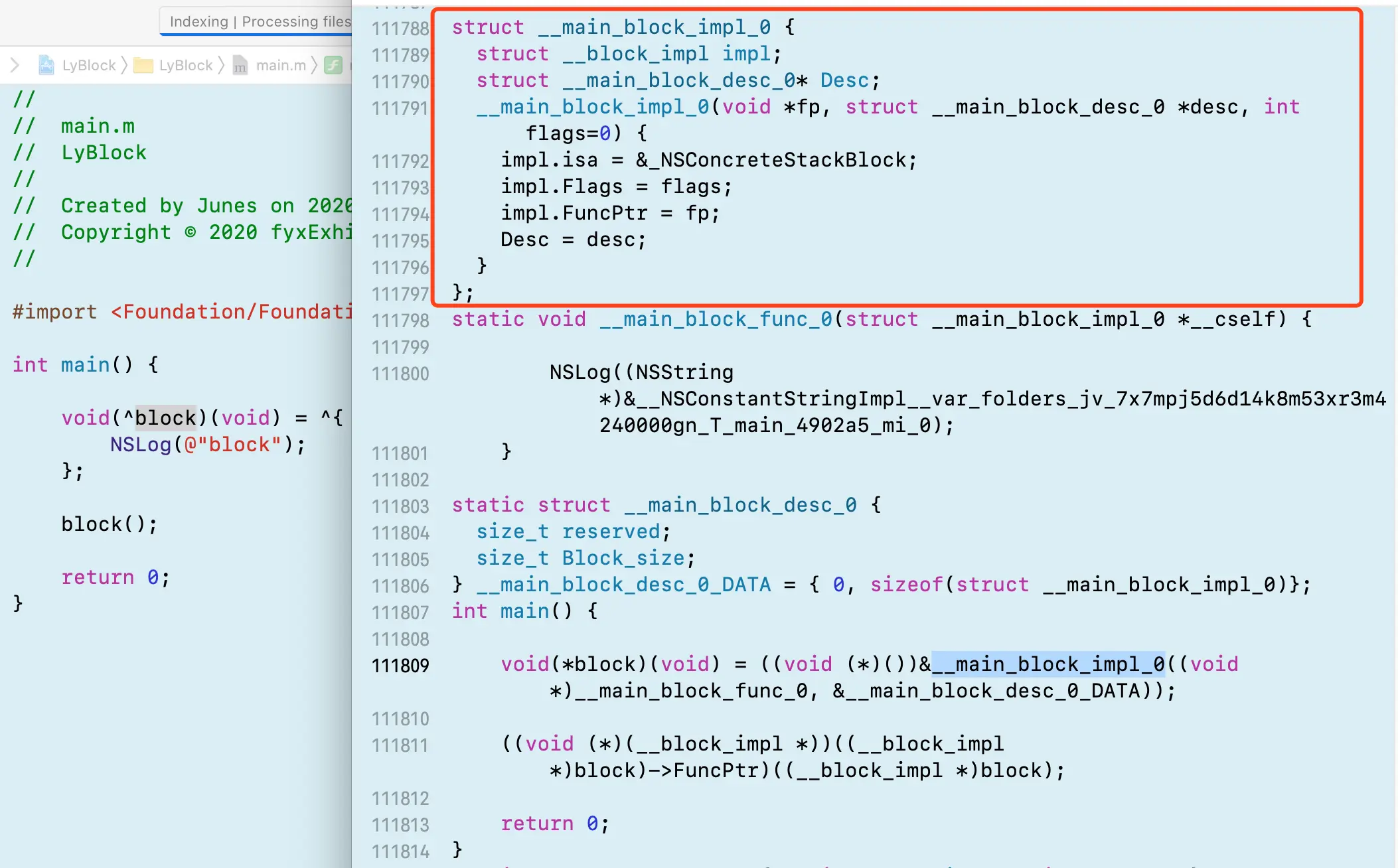Click the LyBlock project file icon
The width and height of the screenshot is (1398, 868).
(46, 65)
